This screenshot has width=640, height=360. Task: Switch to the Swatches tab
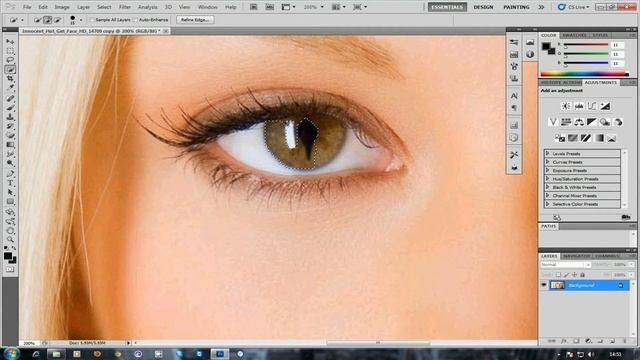(574, 36)
